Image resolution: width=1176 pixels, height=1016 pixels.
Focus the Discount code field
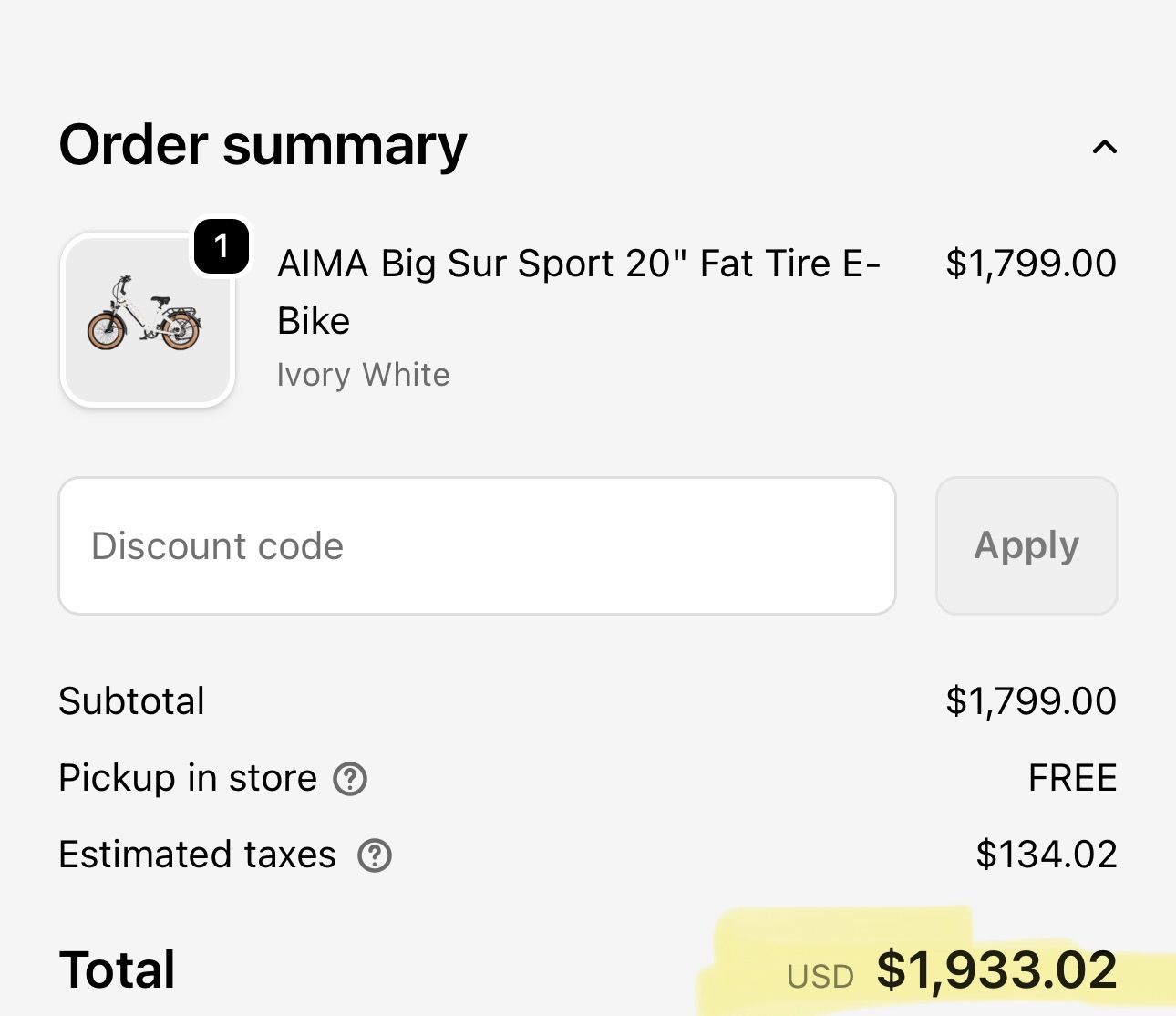[x=477, y=545]
